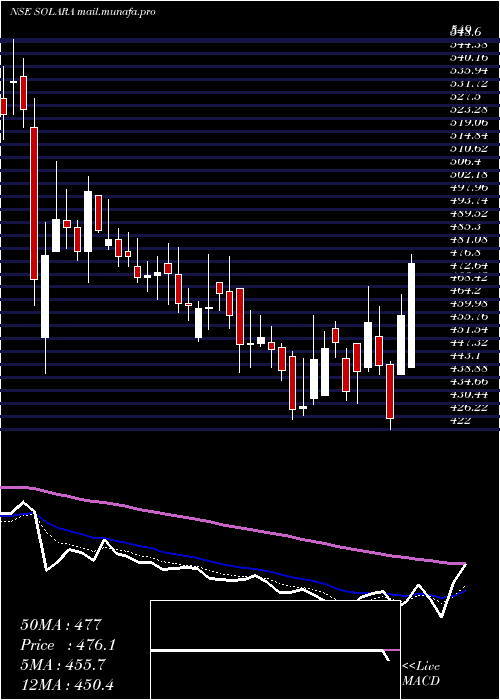500x700 pixels.
Task: Click the 455.76 price axis label
Action: [469, 317]
